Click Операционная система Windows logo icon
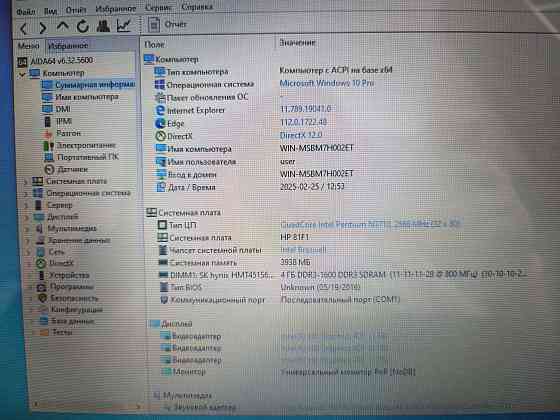Image resolution: width=560 pixels, height=420 pixels. tap(160, 85)
